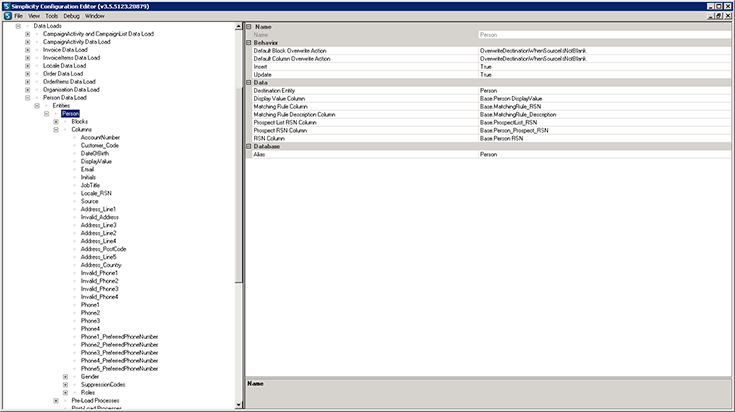
Task: Select the Customer_Code column
Action: click(x=100, y=145)
